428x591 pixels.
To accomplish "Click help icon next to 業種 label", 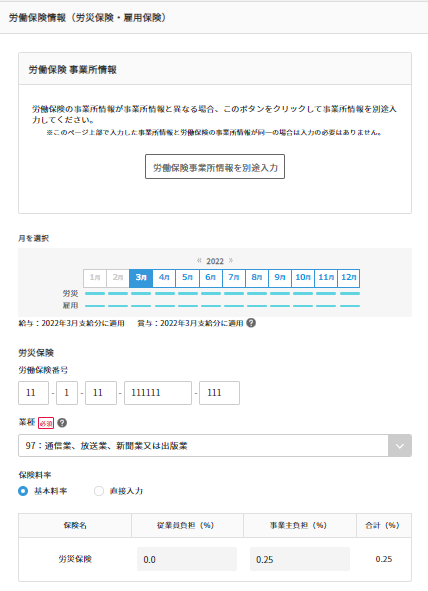I will 62,423.
